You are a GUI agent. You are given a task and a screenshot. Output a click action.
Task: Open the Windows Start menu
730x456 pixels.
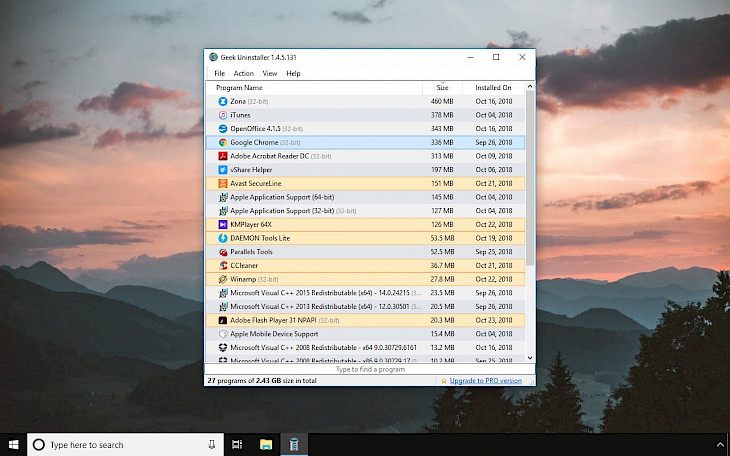tap(14, 445)
